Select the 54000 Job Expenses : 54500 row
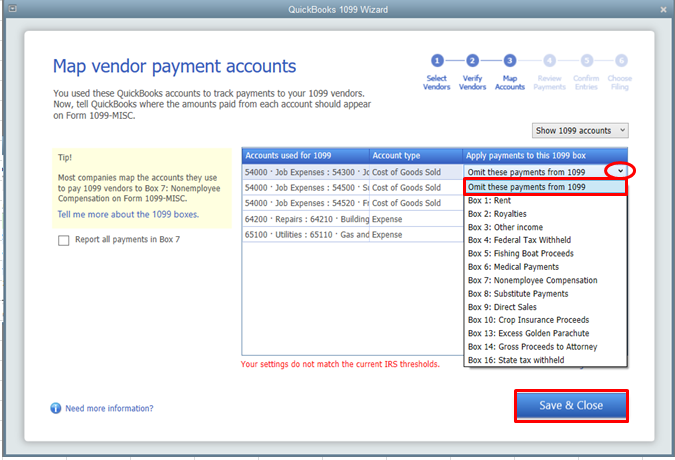 click(x=352, y=188)
